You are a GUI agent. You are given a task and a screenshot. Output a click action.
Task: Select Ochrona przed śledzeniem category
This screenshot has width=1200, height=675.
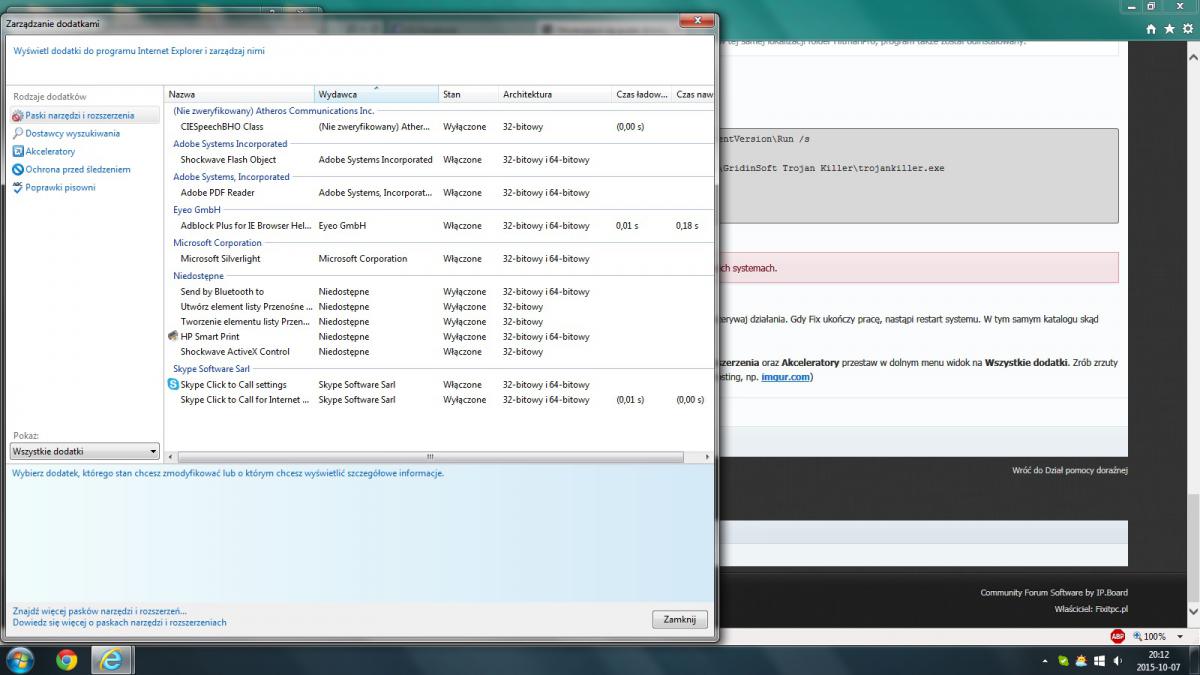click(78, 169)
